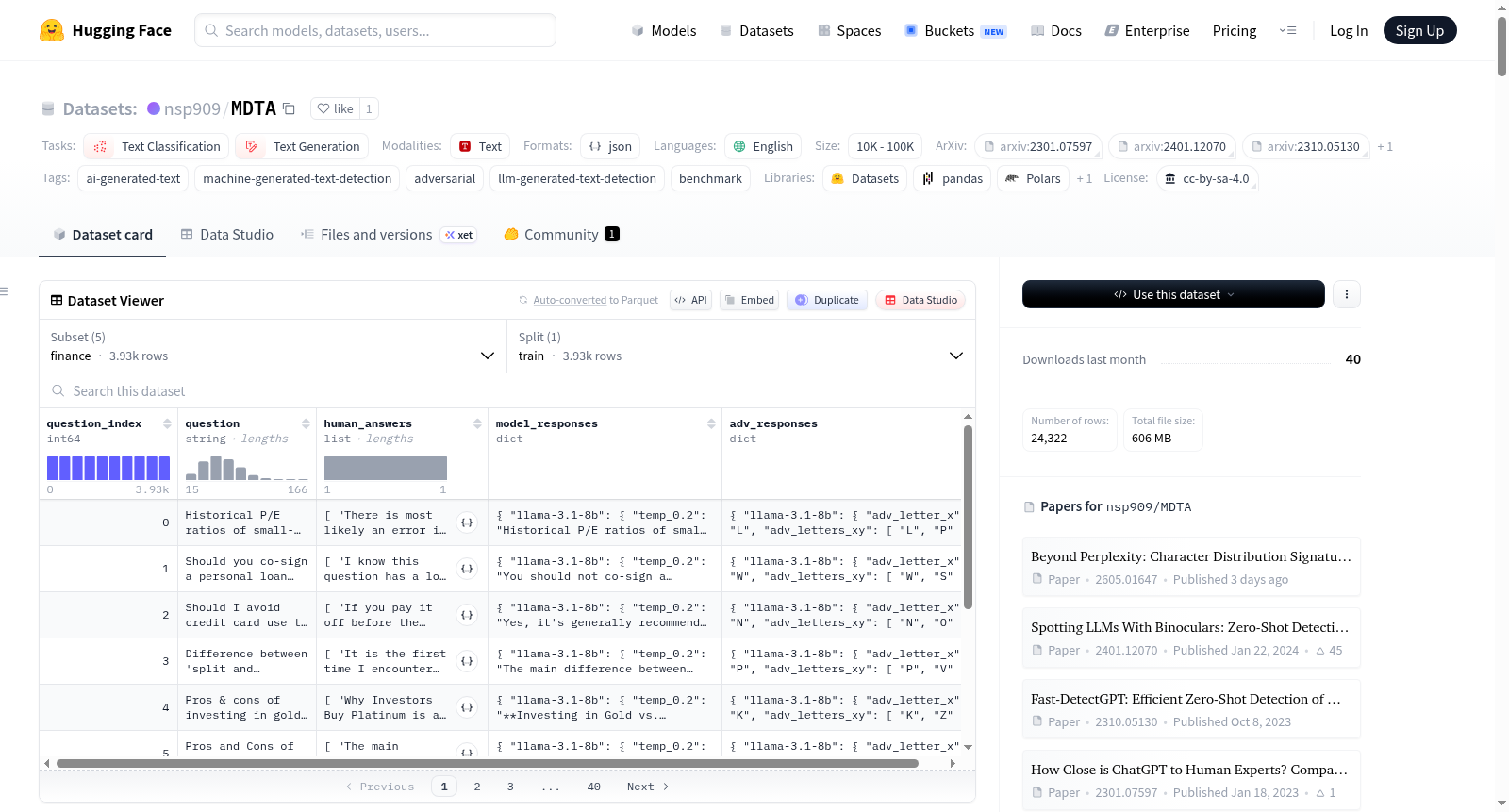Jump to page 40 of the dataset

594,787
